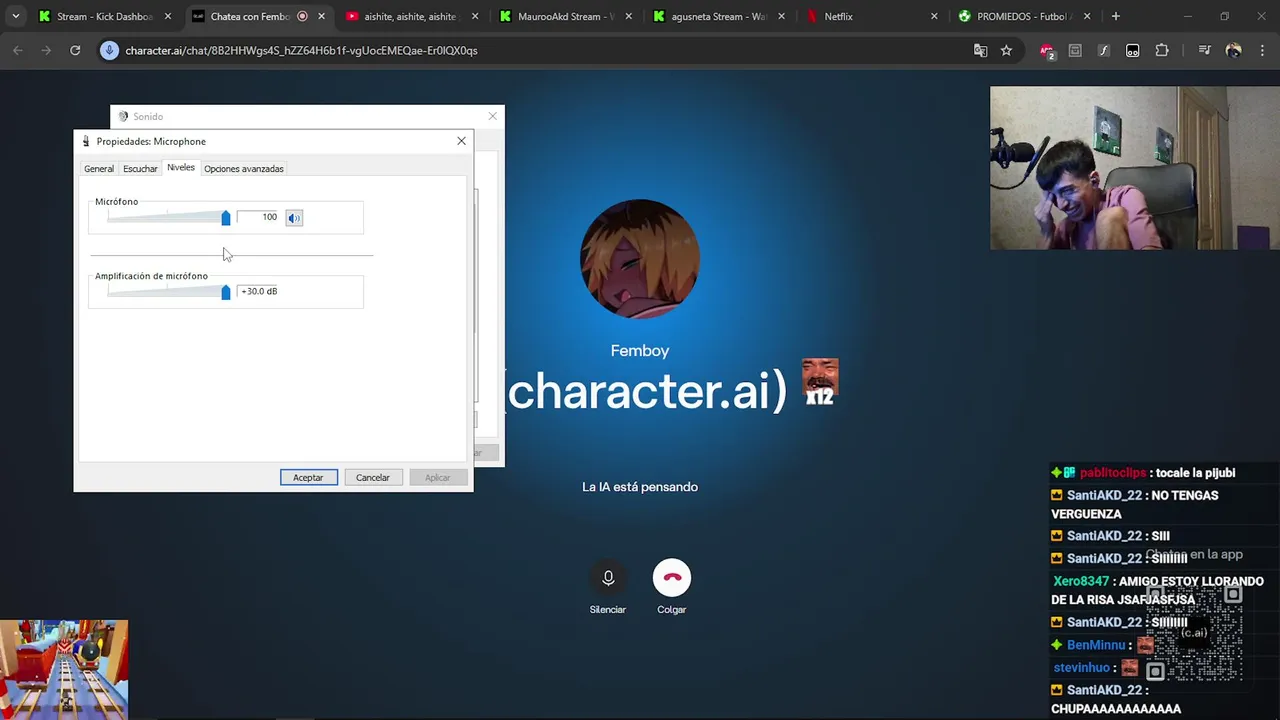
Task: Hang up the call with Colgar
Action: [x=672, y=578]
